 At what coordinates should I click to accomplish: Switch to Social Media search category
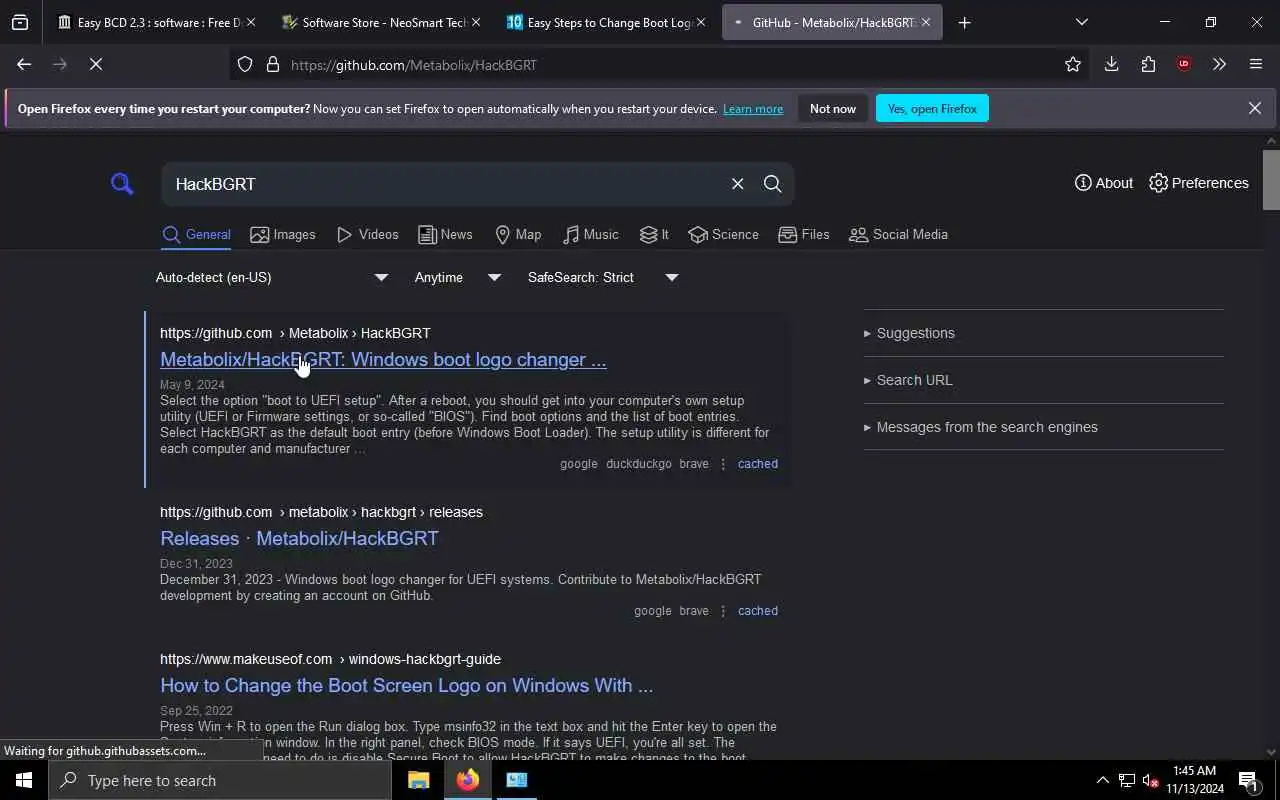tap(898, 234)
